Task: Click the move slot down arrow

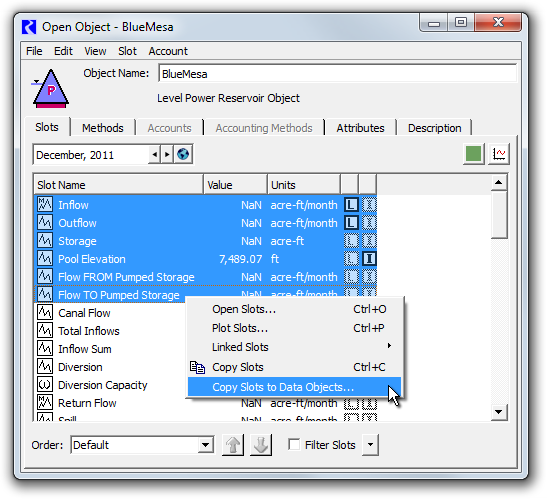Action: pos(261,445)
